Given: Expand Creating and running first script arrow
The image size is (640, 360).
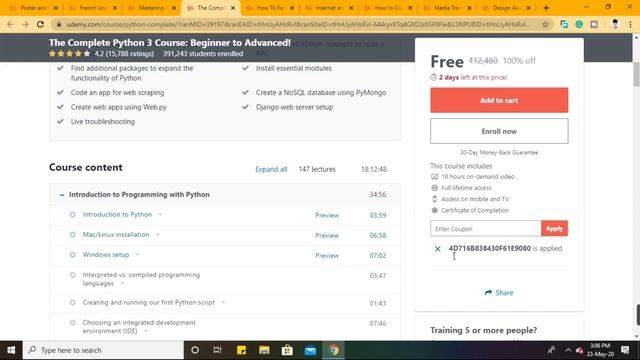Looking at the screenshot, I should (x=223, y=302).
